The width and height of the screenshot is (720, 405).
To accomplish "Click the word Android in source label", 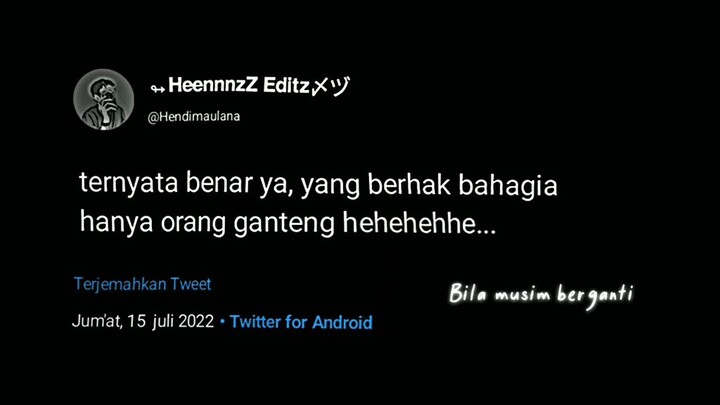I will (343, 322).
